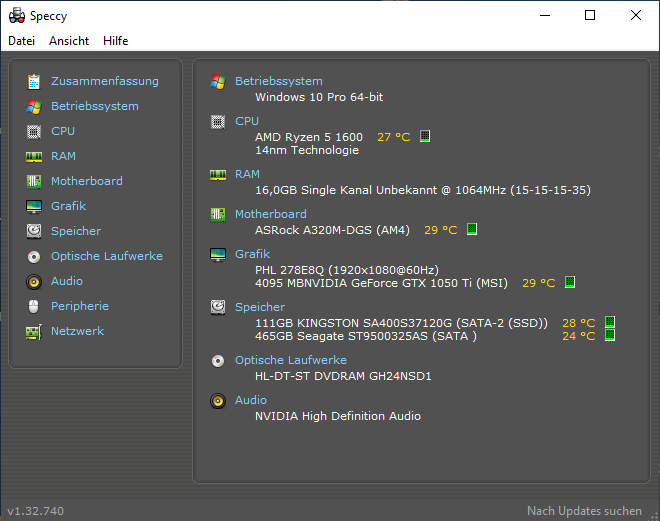Viewport: 660px width, 521px height.
Task: Select the RAM module icon in sidebar
Action: tap(34, 157)
